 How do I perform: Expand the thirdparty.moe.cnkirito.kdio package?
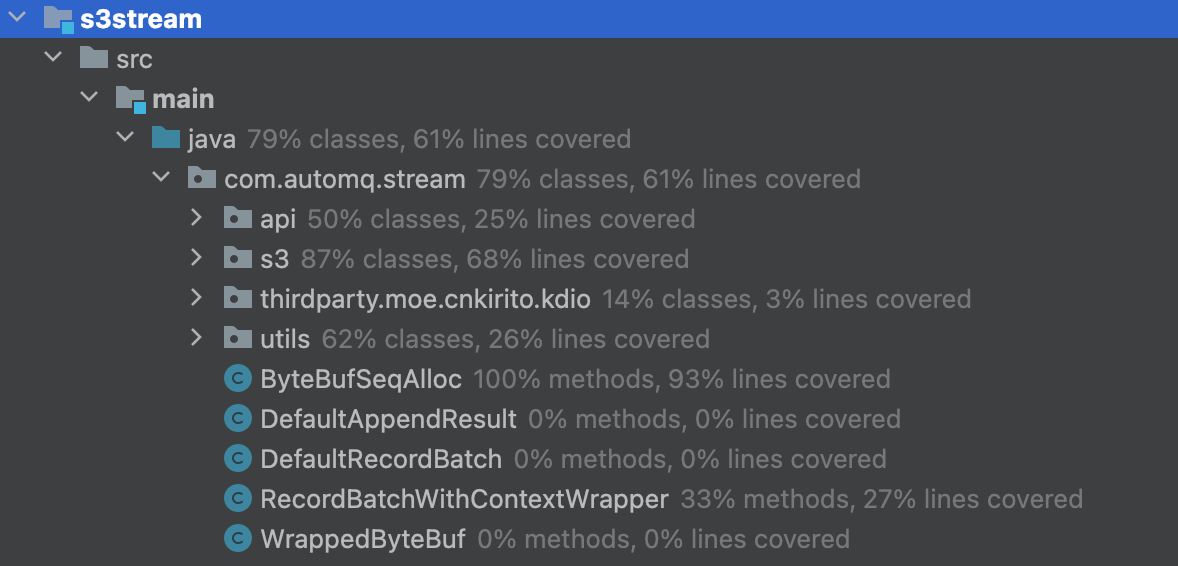[196, 298]
